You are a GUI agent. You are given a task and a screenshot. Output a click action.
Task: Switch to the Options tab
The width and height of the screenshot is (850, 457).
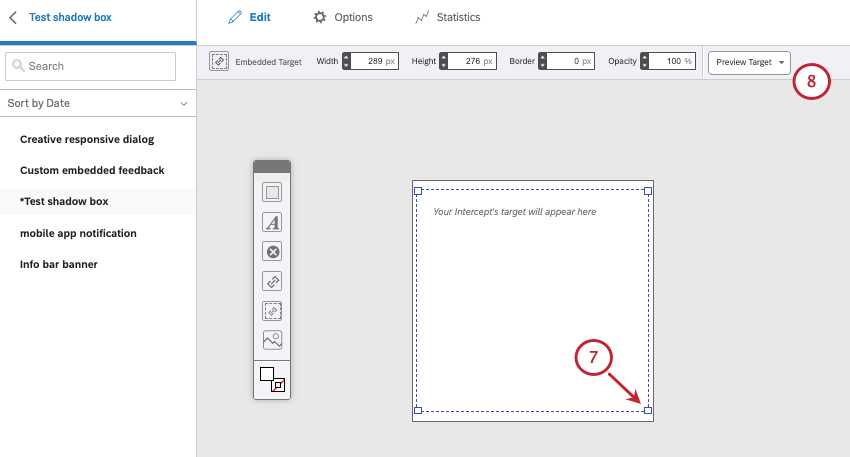coord(342,17)
